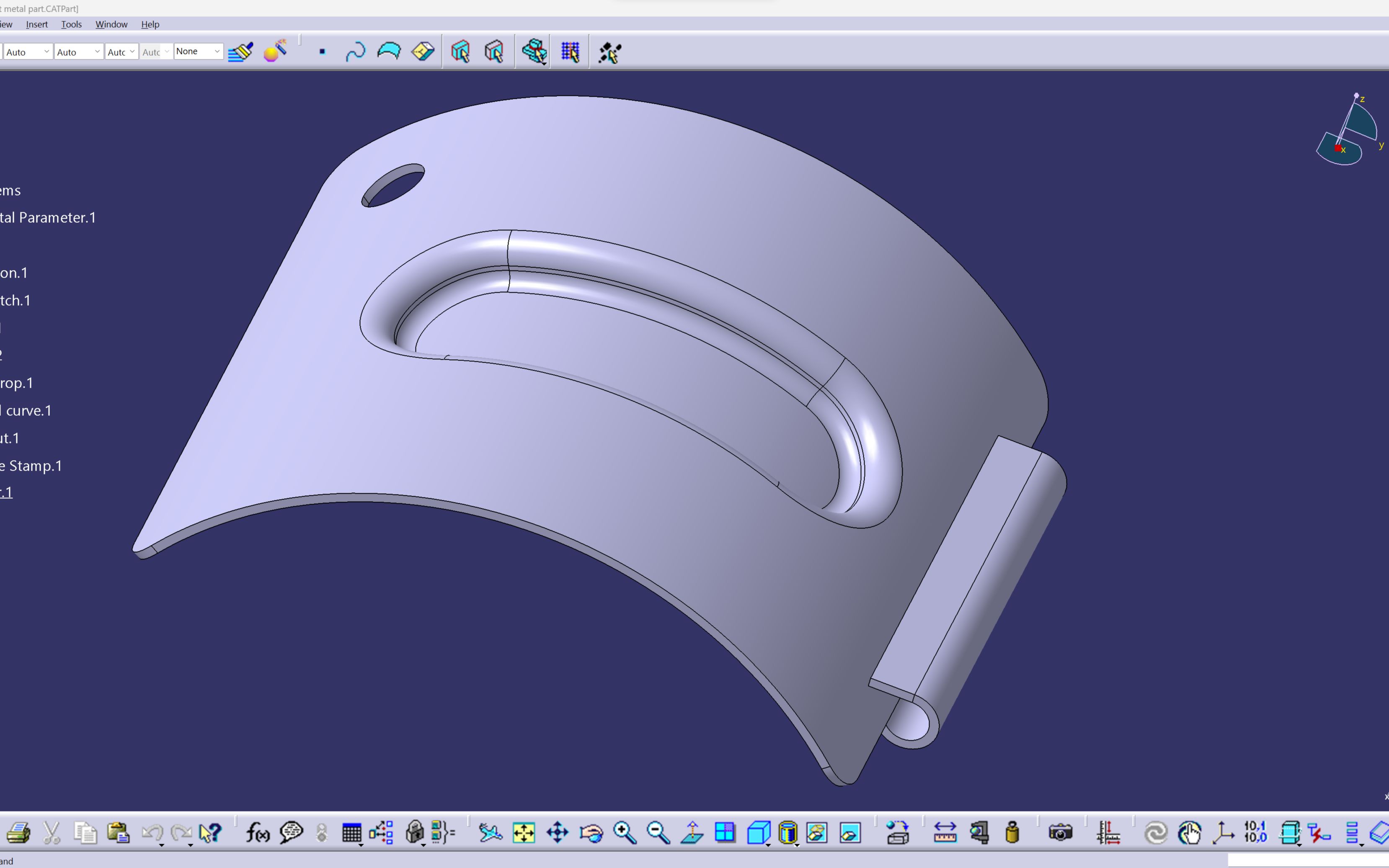Select "curve.1" in the tree
This screenshot has width=1389, height=868.
pyautogui.click(x=29, y=410)
